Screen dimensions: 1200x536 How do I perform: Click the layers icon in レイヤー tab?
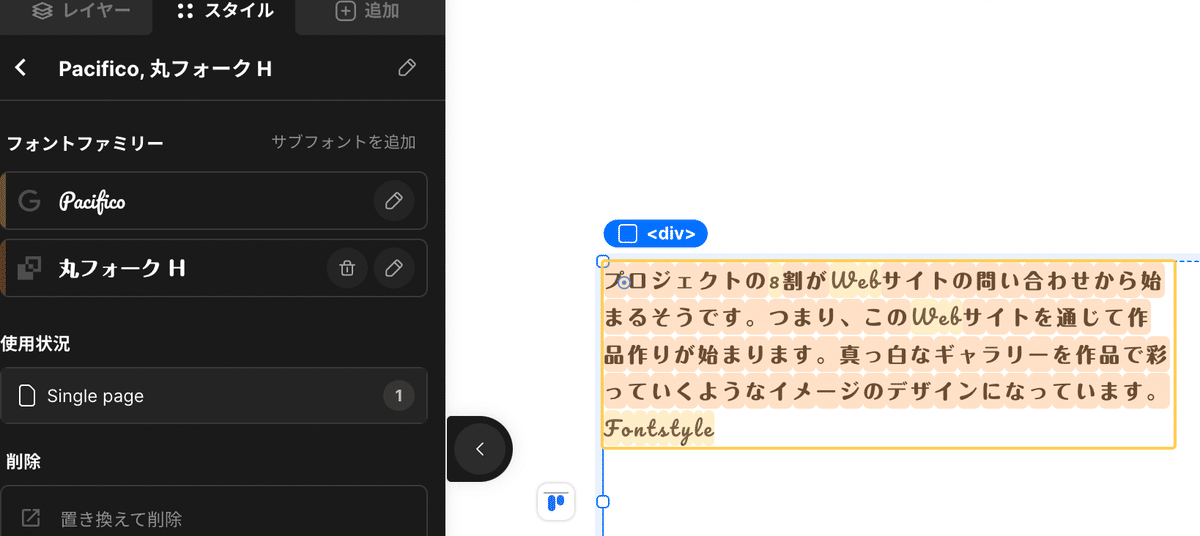pos(41,11)
